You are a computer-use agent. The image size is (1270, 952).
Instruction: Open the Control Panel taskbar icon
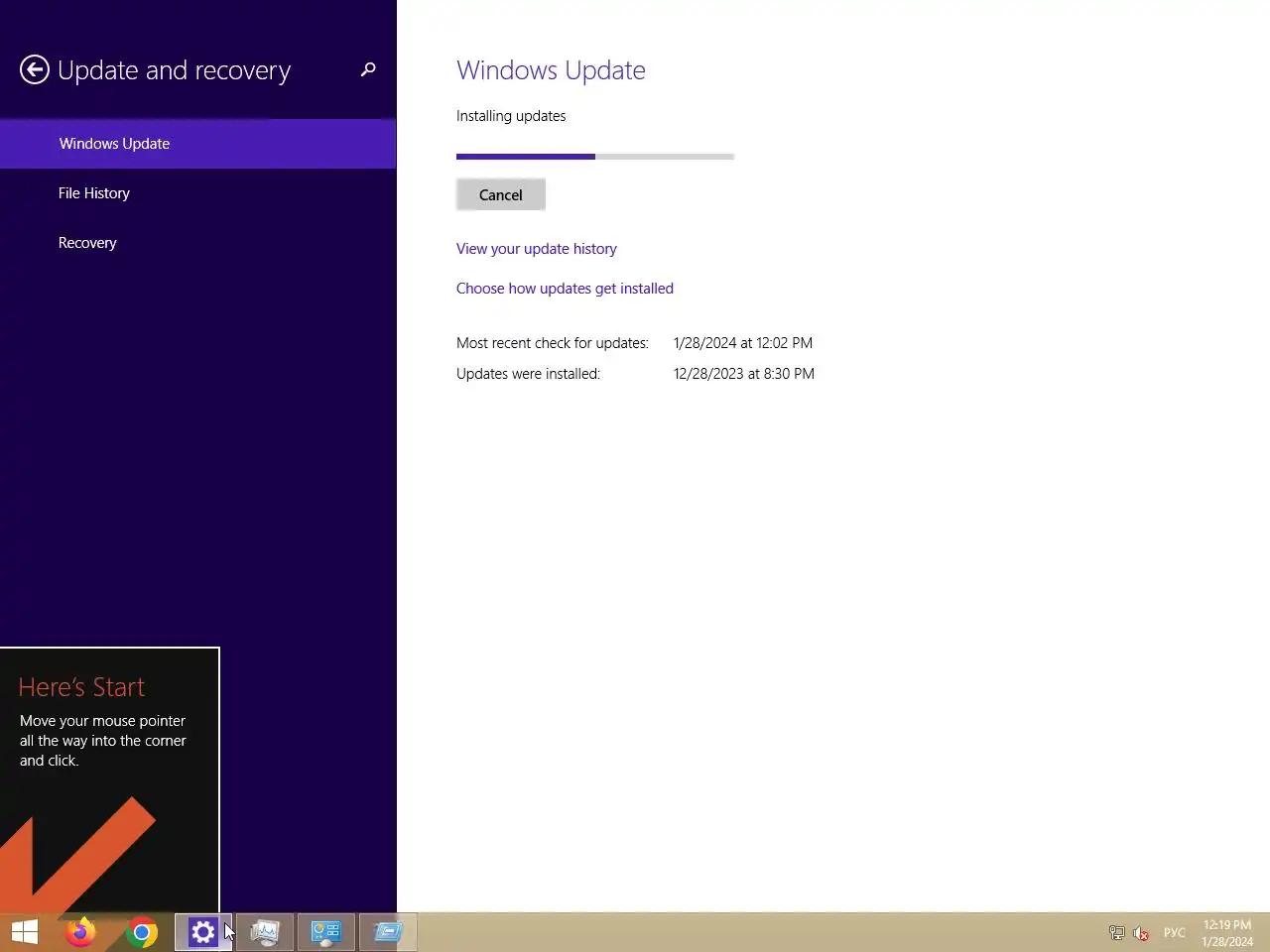[326, 932]
